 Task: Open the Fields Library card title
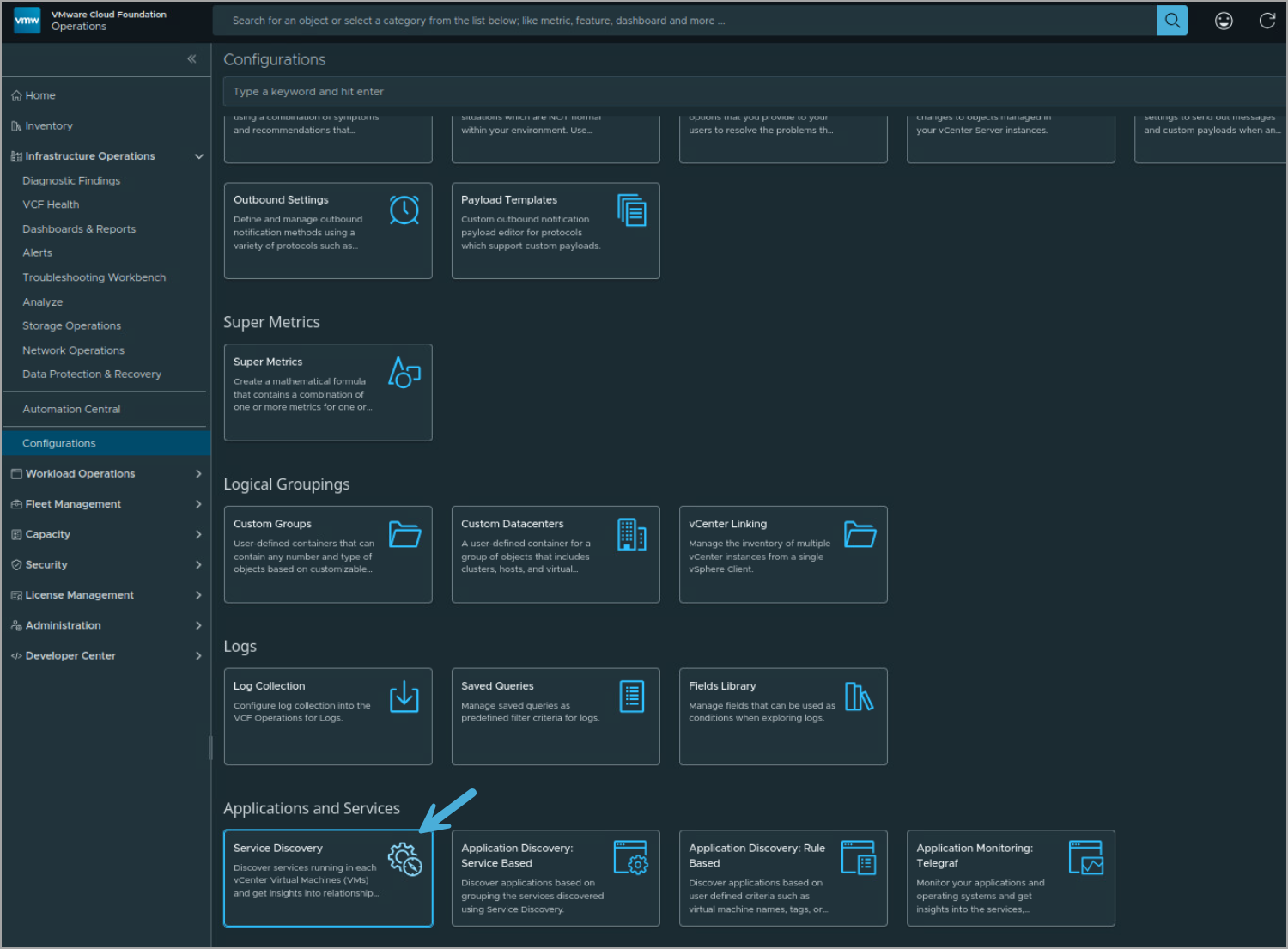[722, 686]
